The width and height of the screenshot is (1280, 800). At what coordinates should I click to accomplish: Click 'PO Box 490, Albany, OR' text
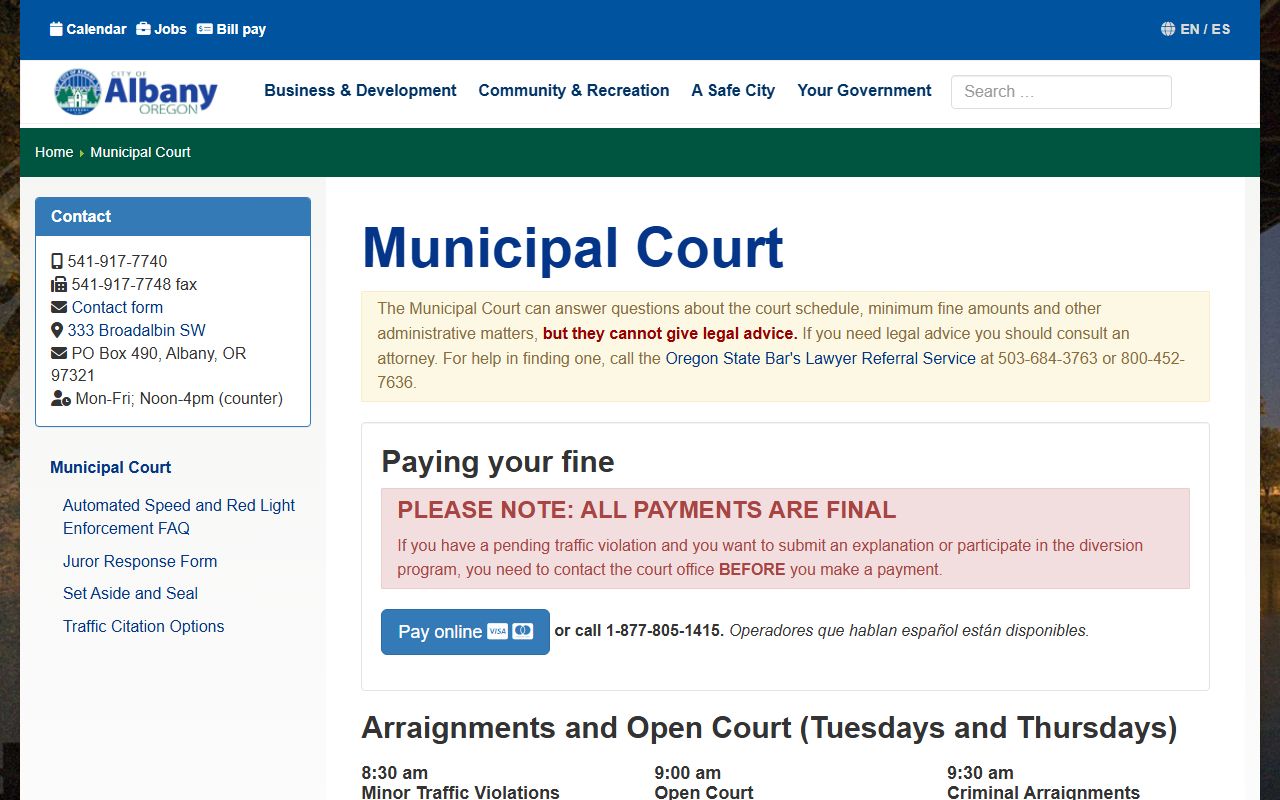(159, 353)
